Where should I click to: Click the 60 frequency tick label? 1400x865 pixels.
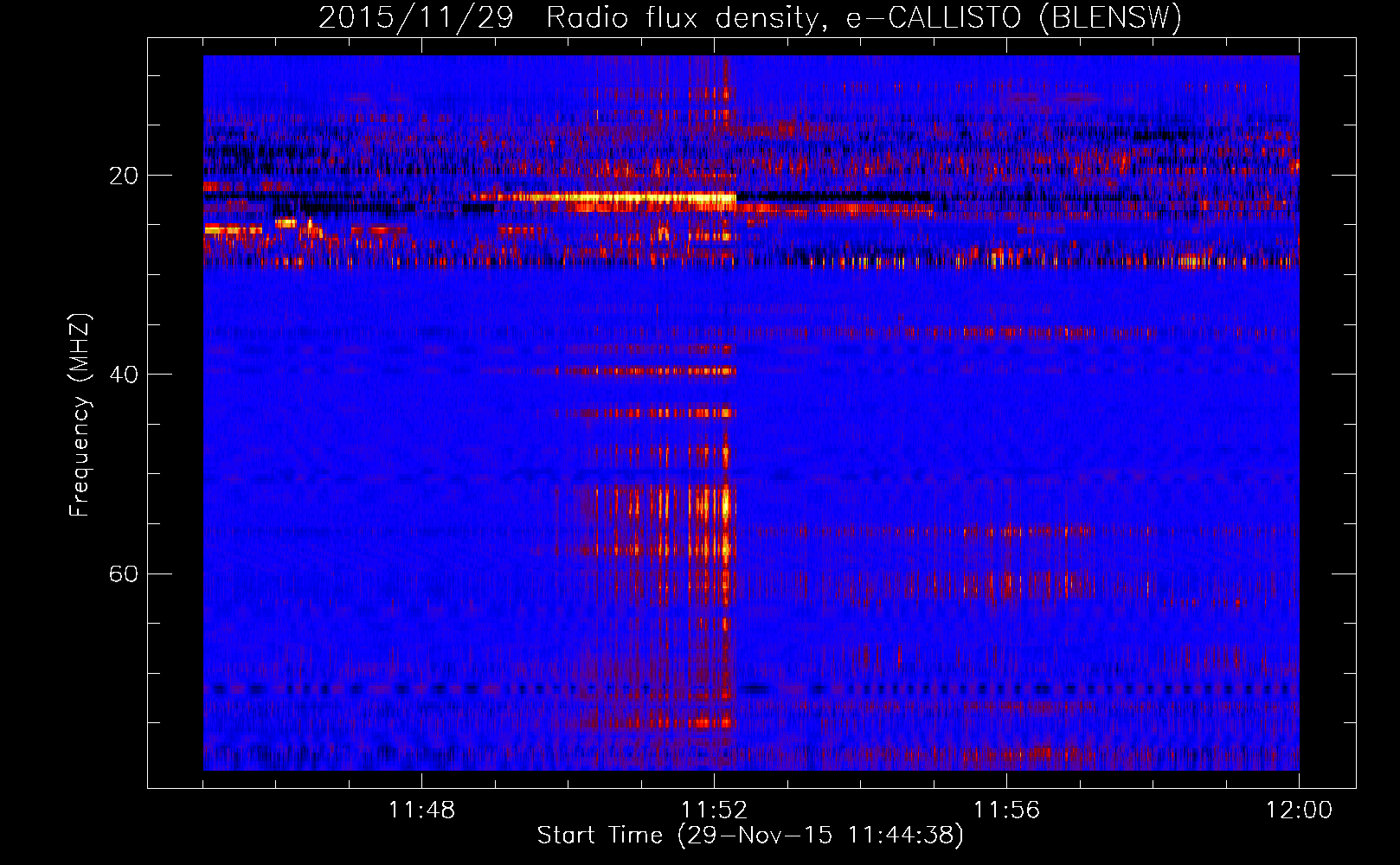point(124,573)
